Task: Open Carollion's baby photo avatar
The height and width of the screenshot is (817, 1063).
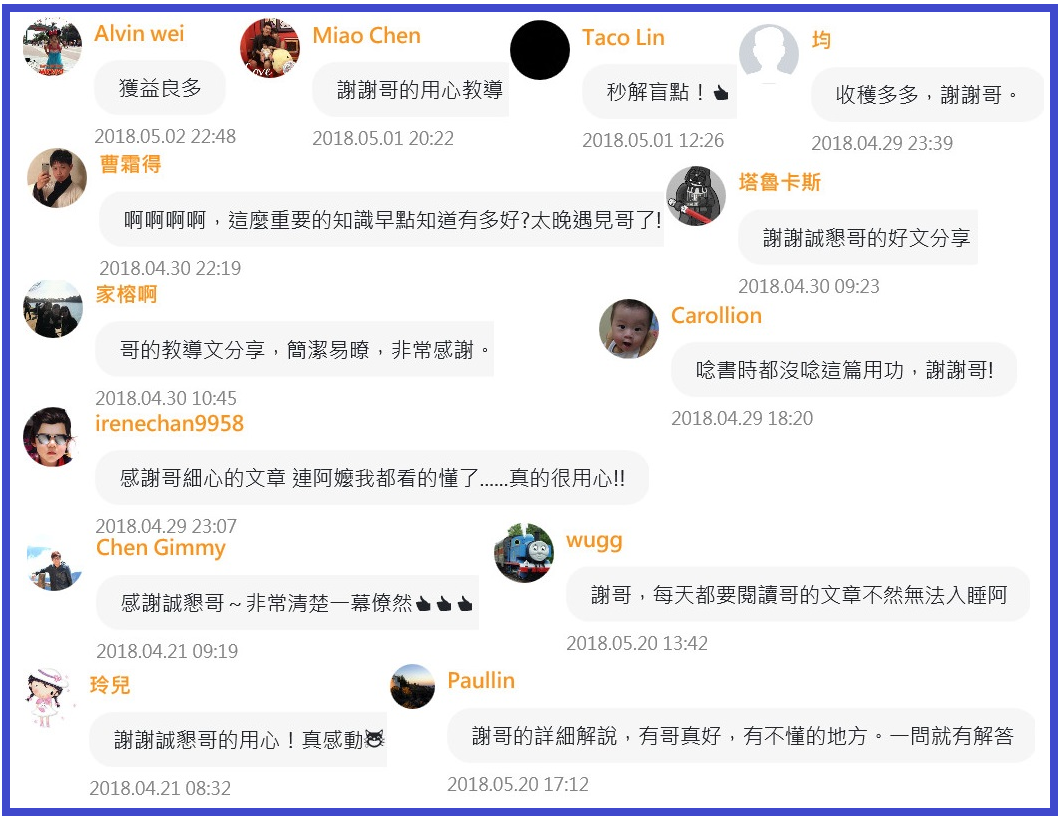Action: (628, 328)
